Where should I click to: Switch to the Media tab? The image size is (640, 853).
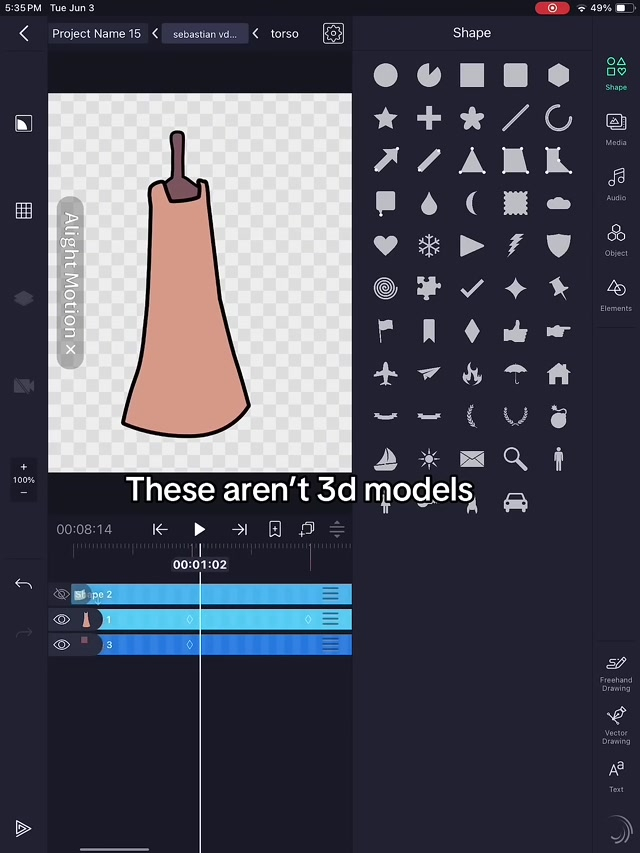click(x=616, y=129)
